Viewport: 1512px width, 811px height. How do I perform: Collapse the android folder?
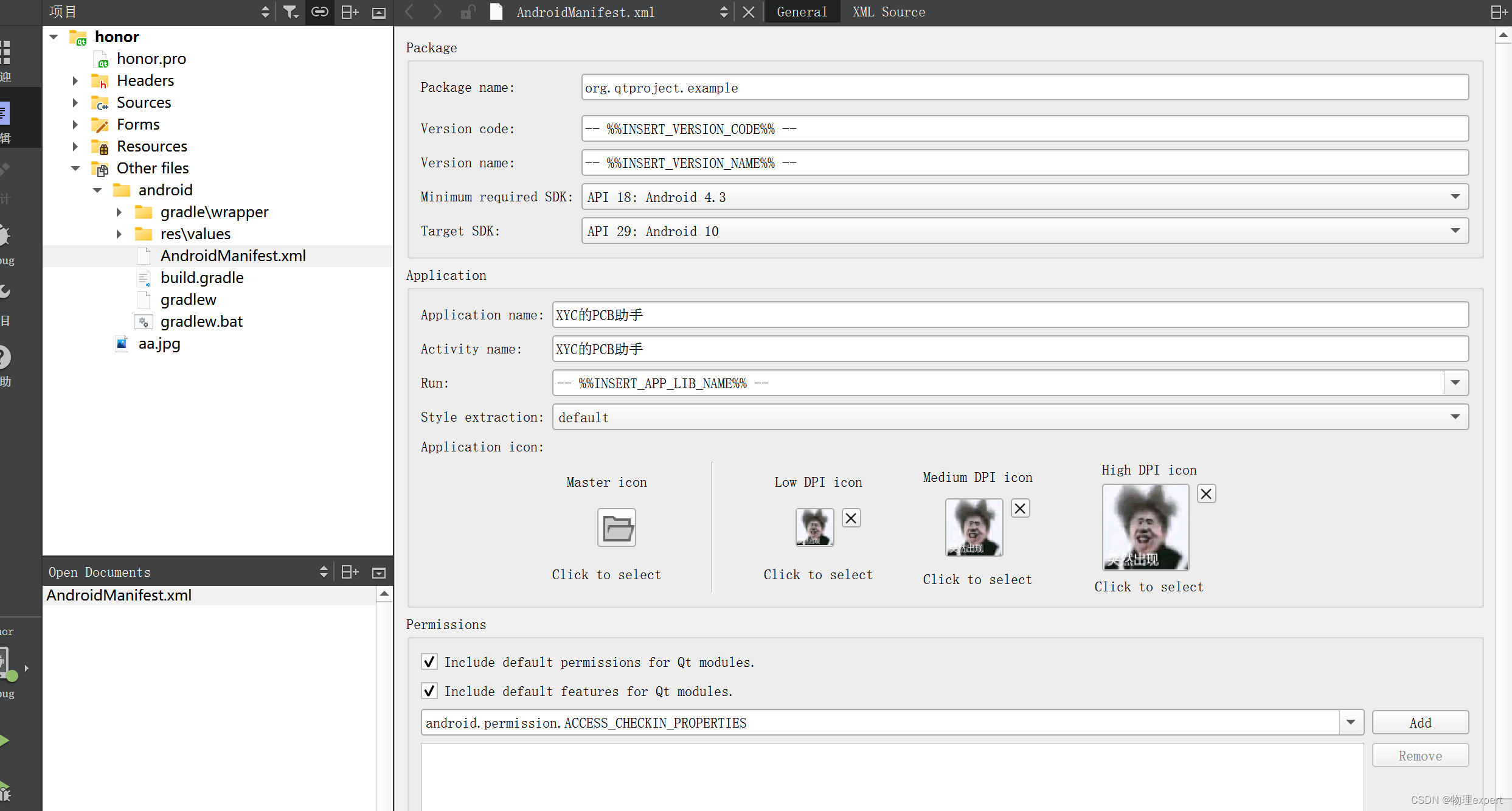pos(97,190)
